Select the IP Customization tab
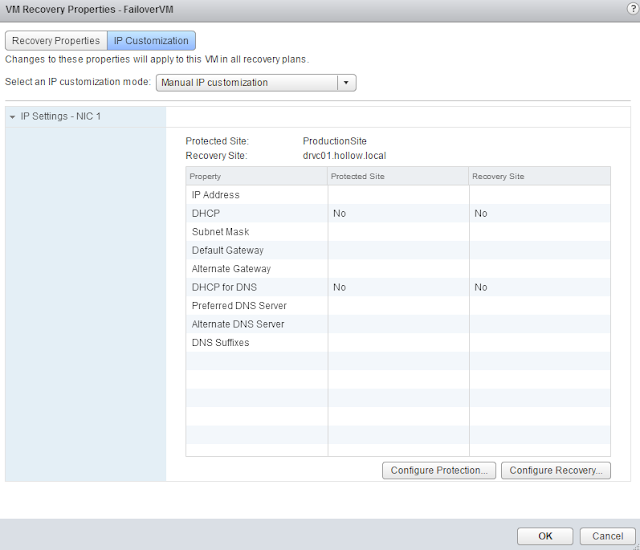640x550 pixels. tap(151, 41)
